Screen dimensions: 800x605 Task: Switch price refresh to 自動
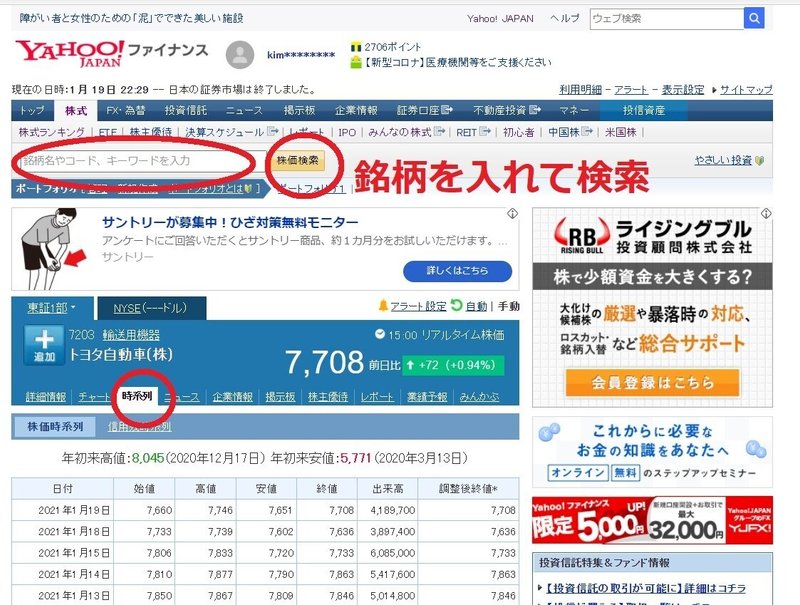click(476, 306)
